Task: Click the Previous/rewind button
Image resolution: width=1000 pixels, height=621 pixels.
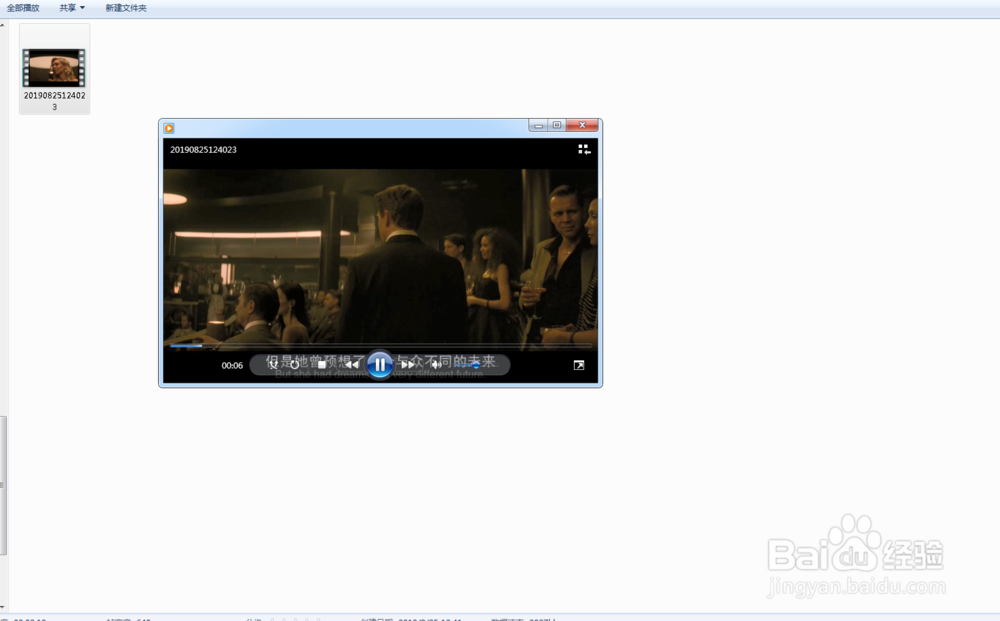Action: point(351,365)
